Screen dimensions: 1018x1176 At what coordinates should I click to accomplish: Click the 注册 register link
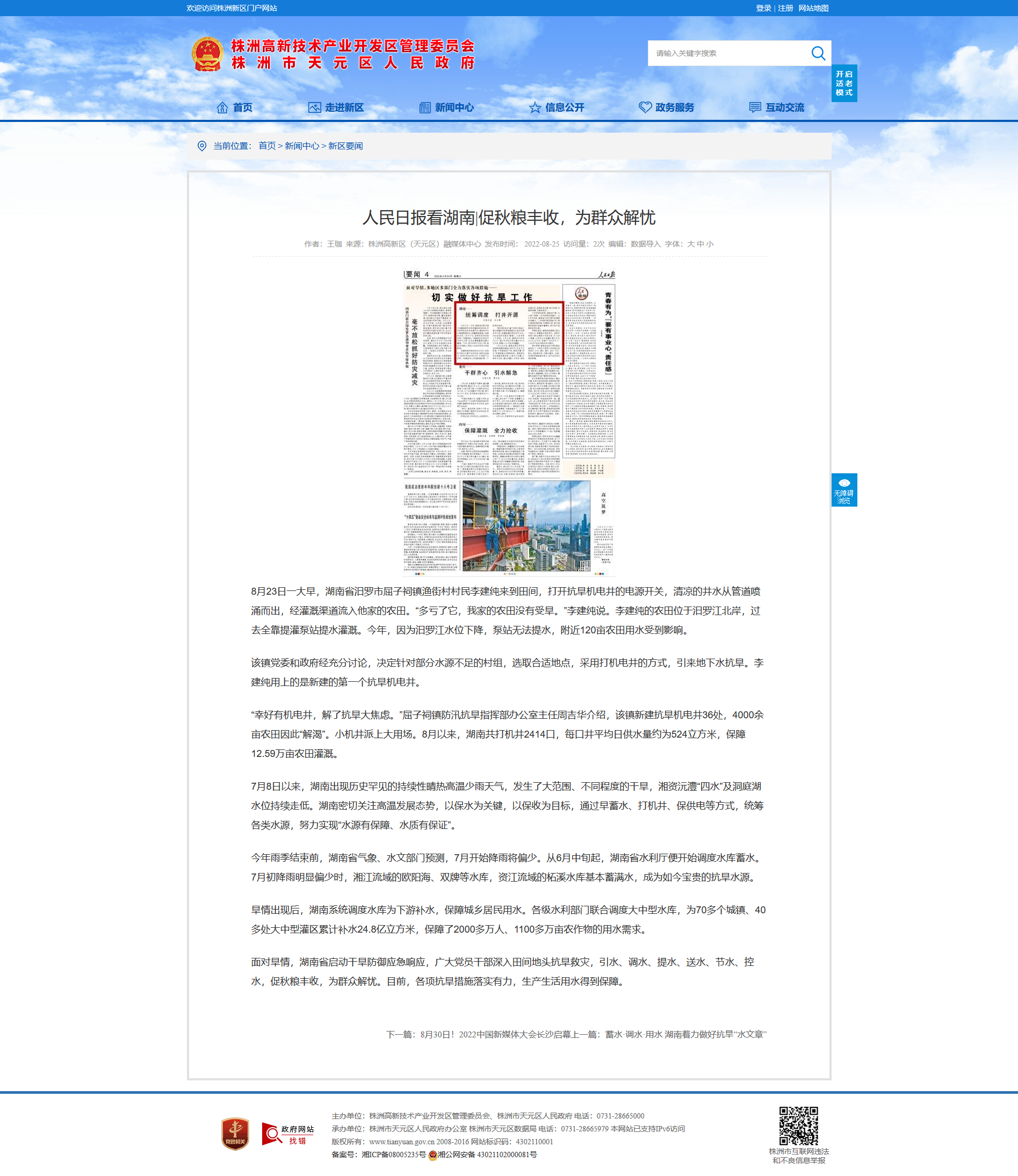coord(785,8)
